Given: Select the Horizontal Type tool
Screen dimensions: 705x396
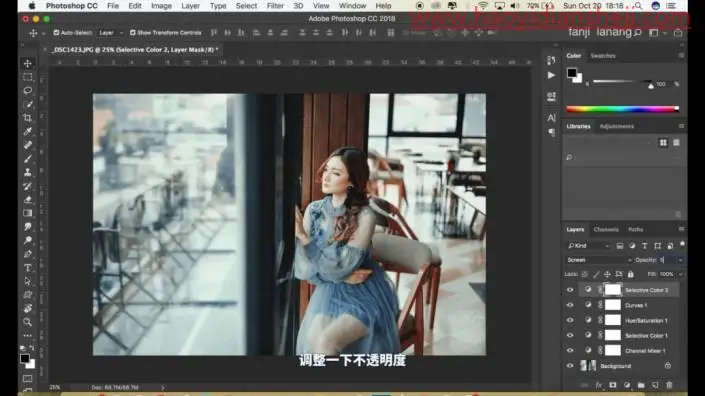Looking at the screenshot, I should point(28,267).
